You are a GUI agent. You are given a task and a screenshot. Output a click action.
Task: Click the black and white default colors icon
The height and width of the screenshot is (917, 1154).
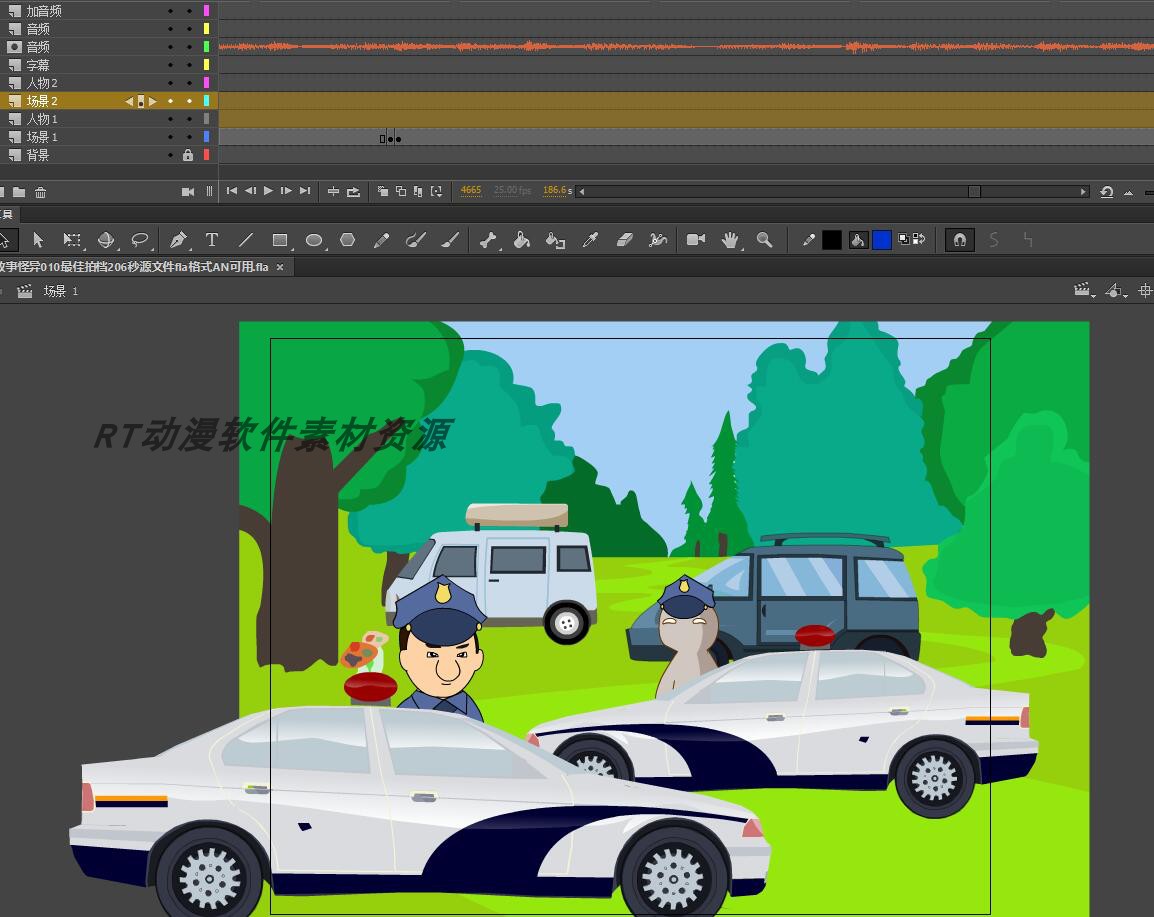point(904,239)
